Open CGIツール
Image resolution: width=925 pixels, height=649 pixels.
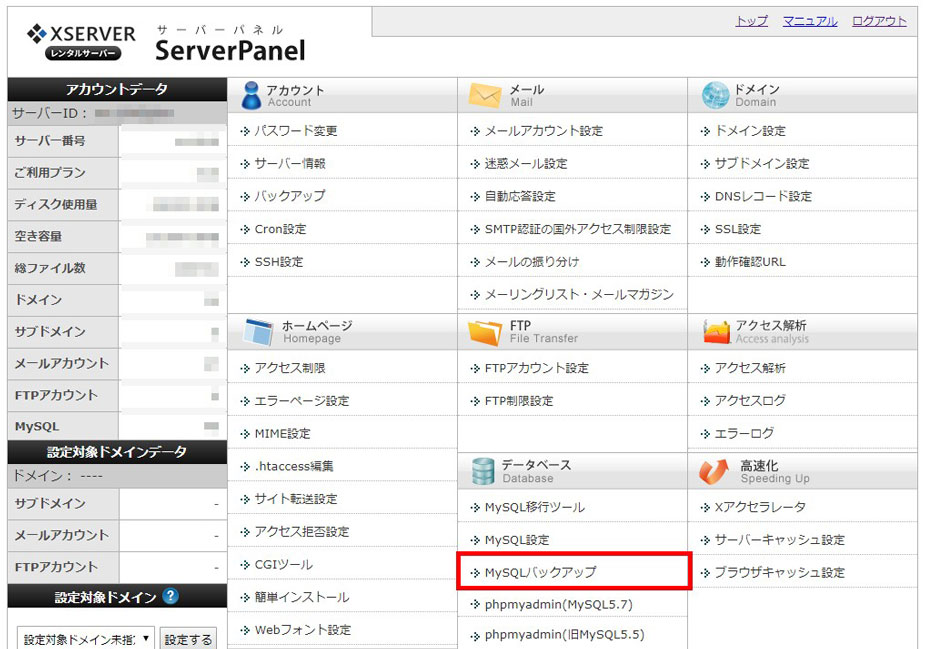[x=284, y=565]
